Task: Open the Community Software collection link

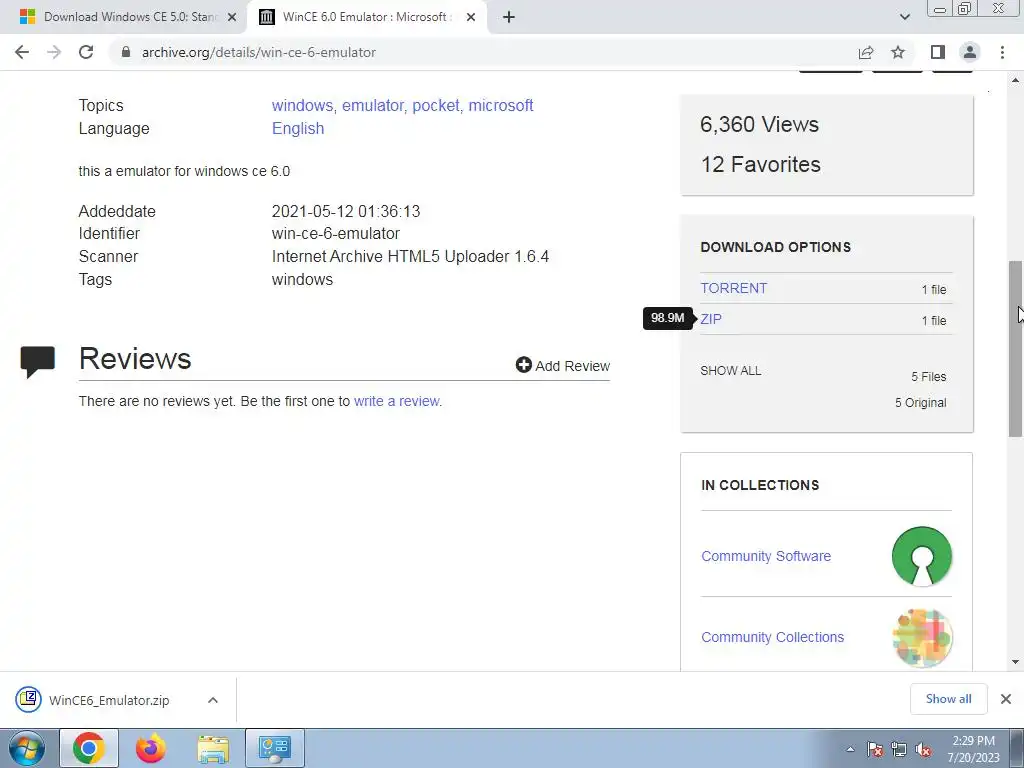Action: (766, 556)
